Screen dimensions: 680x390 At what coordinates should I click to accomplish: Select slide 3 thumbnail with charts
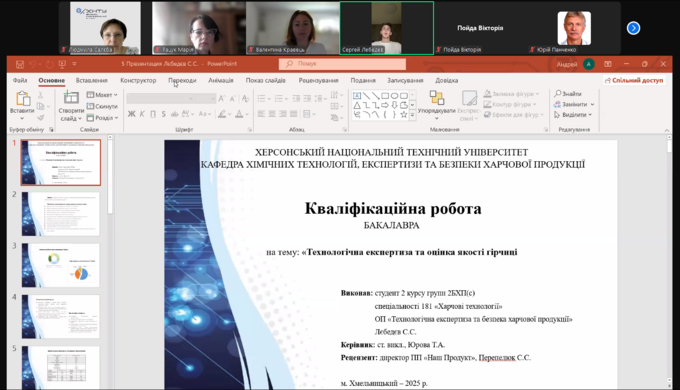pyautogui.click(x=61, y=265)
